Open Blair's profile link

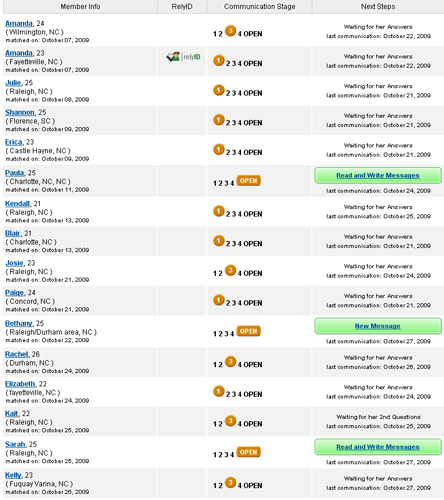click(x=13, y=233)
